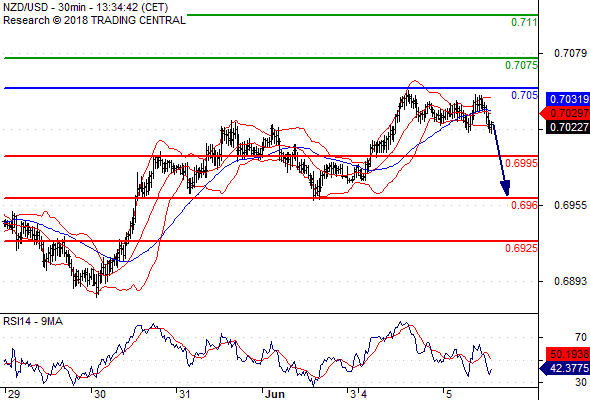Click the RSI14 - 9MA indicator label
The height and width of the screenshot is (400, 590).
(x=33, y=321)
